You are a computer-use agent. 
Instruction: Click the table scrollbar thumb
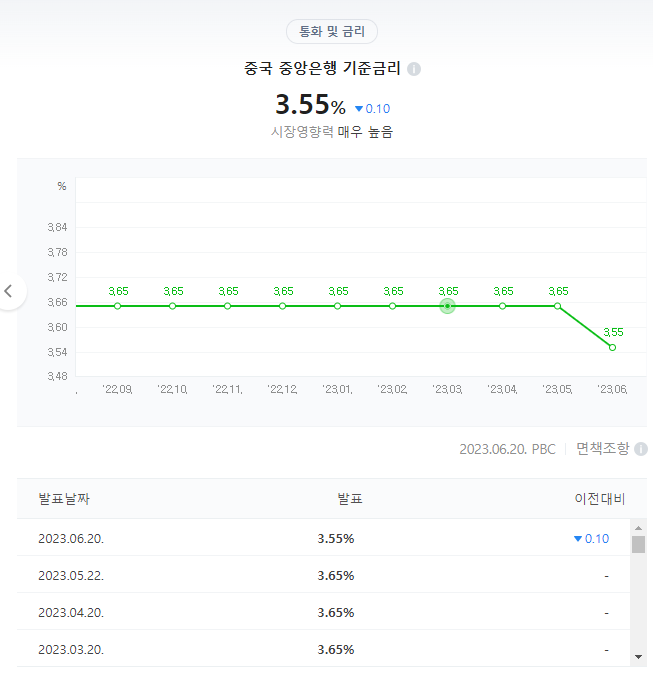pyautogui.click(x=638, y=544)
